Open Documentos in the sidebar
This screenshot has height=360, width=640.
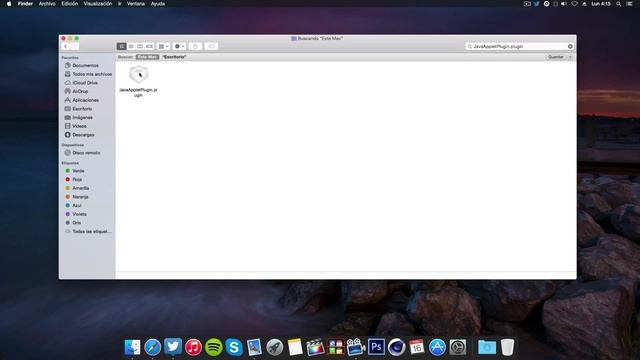tap(85, 65)
